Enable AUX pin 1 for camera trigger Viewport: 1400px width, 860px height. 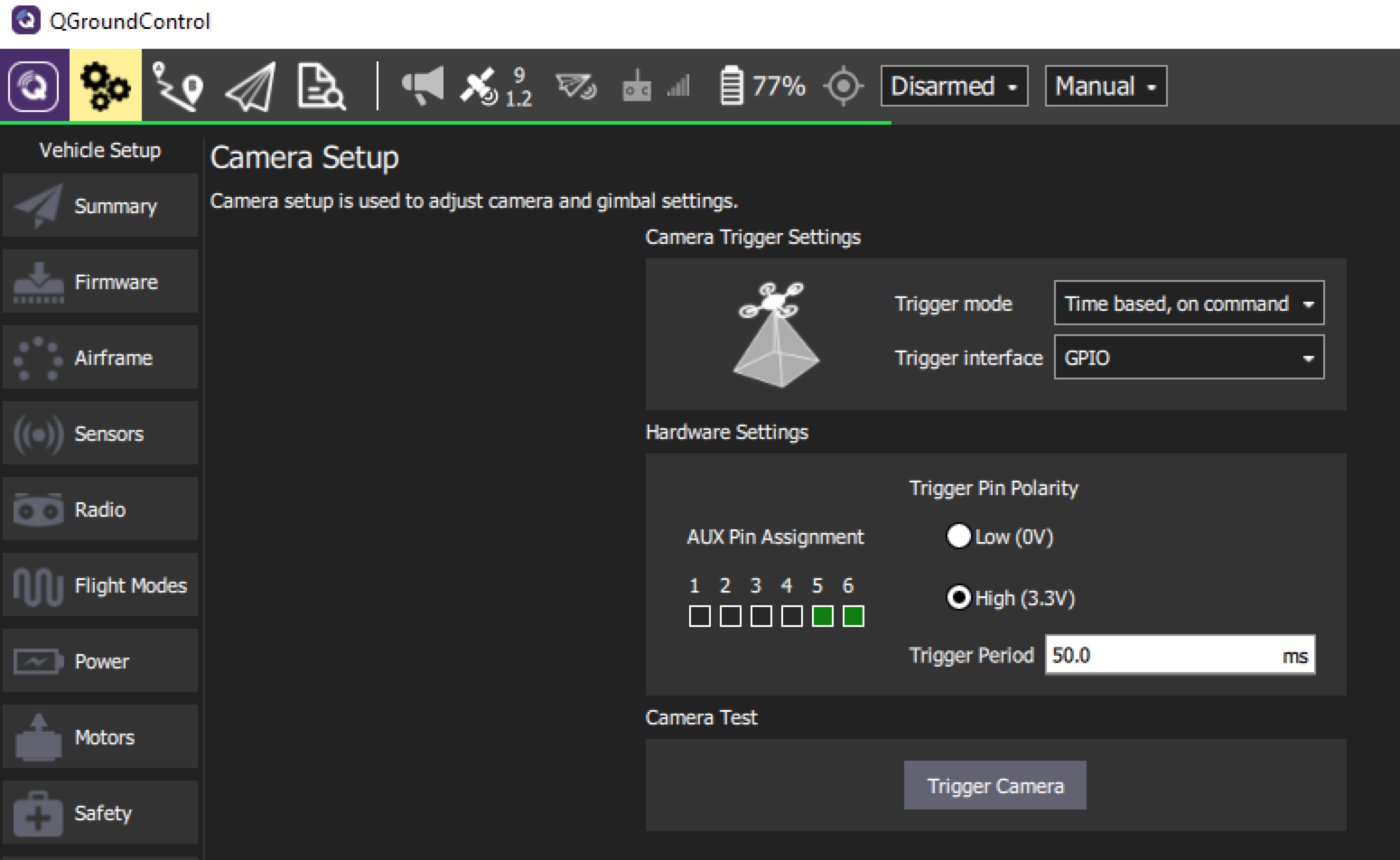coord(699,616)
